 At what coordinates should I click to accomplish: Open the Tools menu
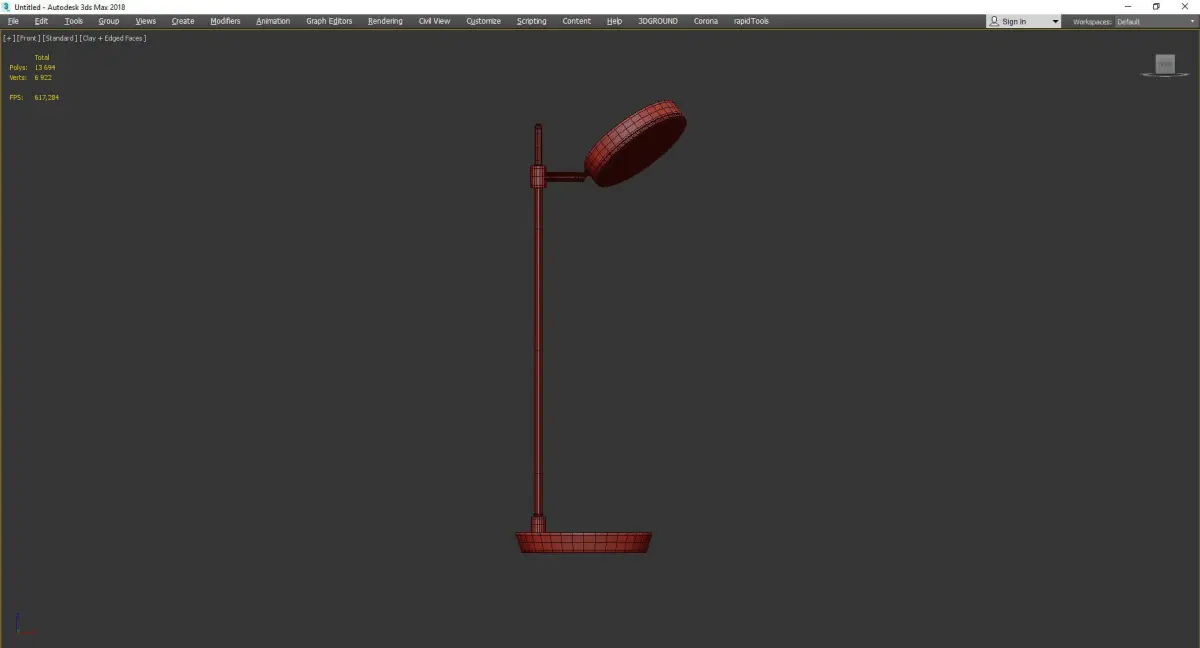tap(74, 21)
